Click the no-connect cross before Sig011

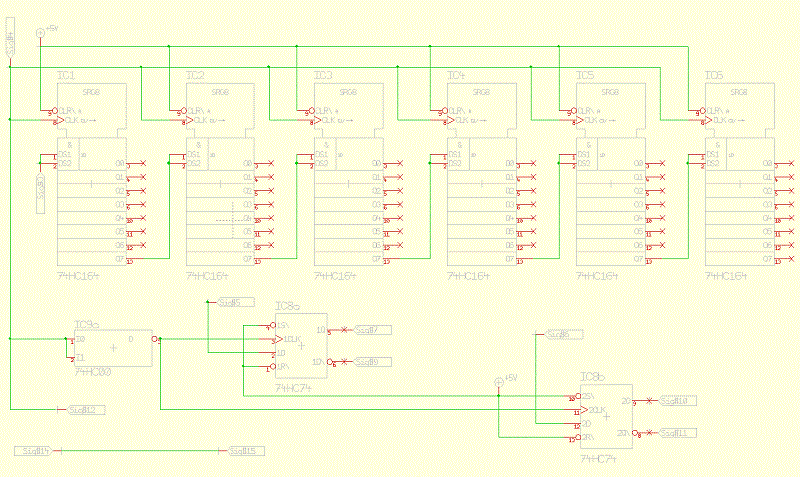pyautogui.click(x=649, y=433)
